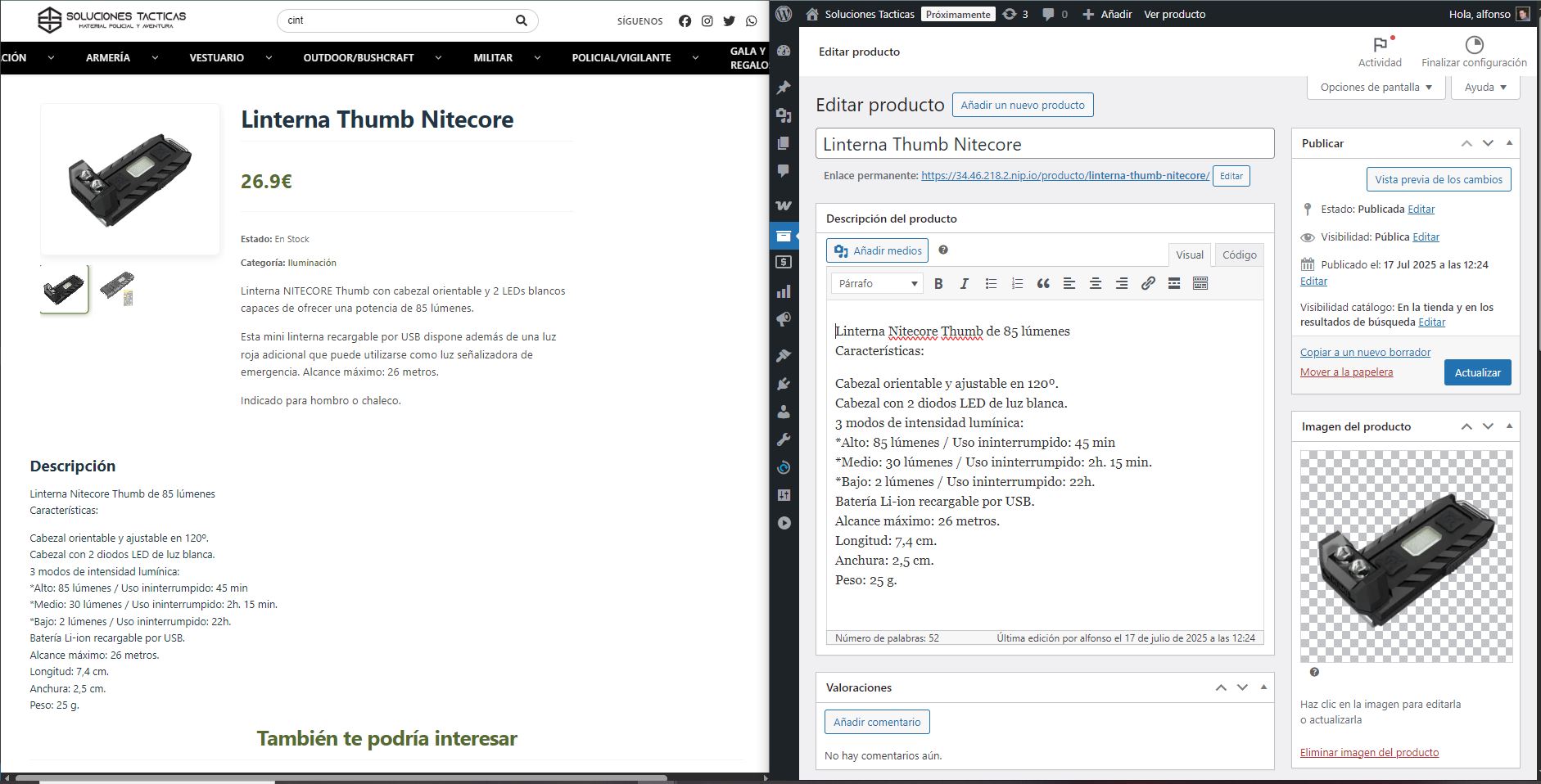Insert link using chain icon
1541x784 pixels.
click(x=1148, y=283)
